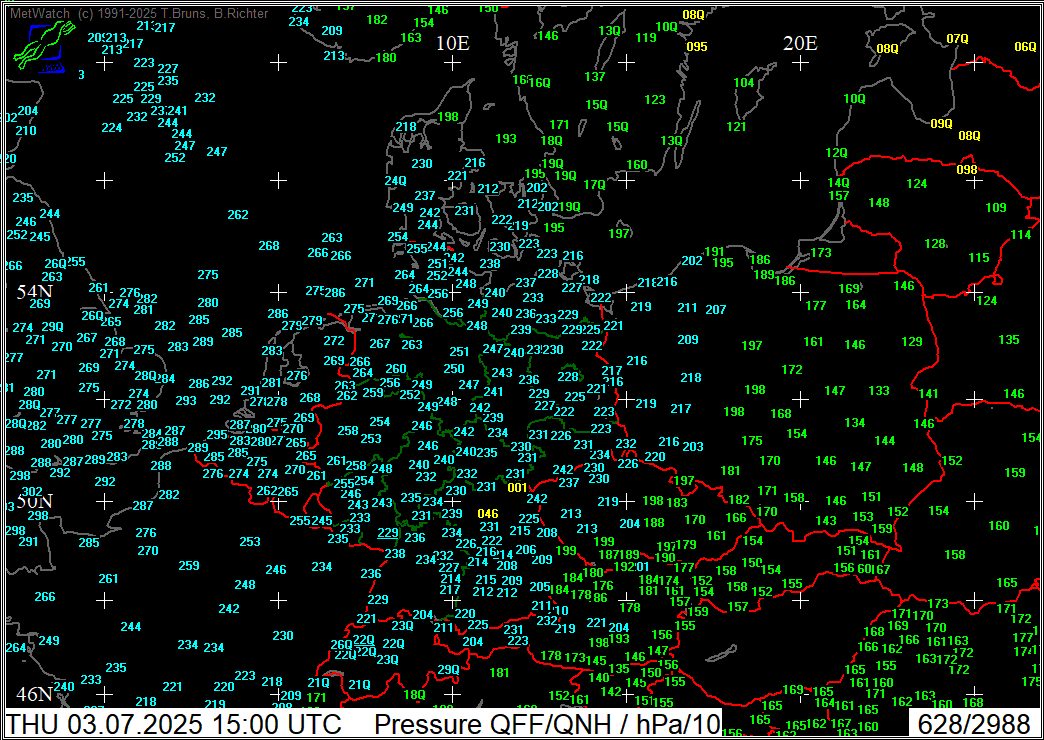Click the MetWatch green and blue logo icon
1044x740 pixels.
click(43, 47)
